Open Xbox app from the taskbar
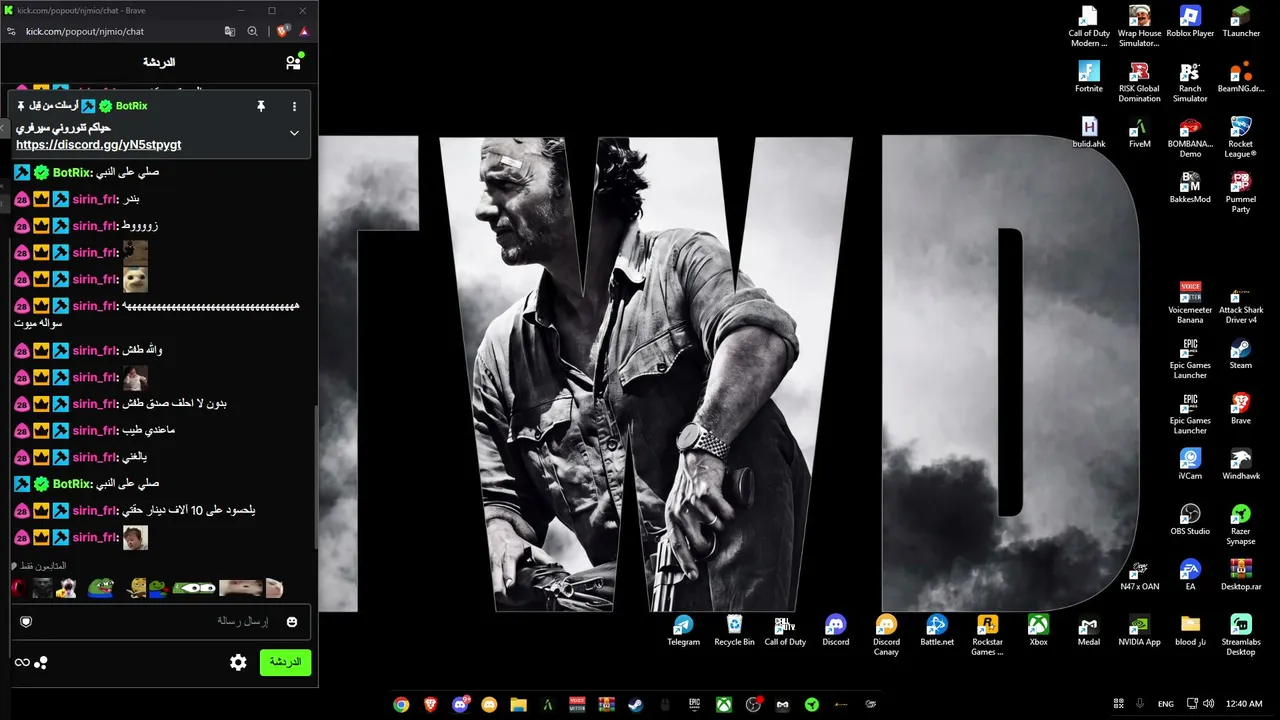This screenshot has width=1280, height=720. coord(723,704)
